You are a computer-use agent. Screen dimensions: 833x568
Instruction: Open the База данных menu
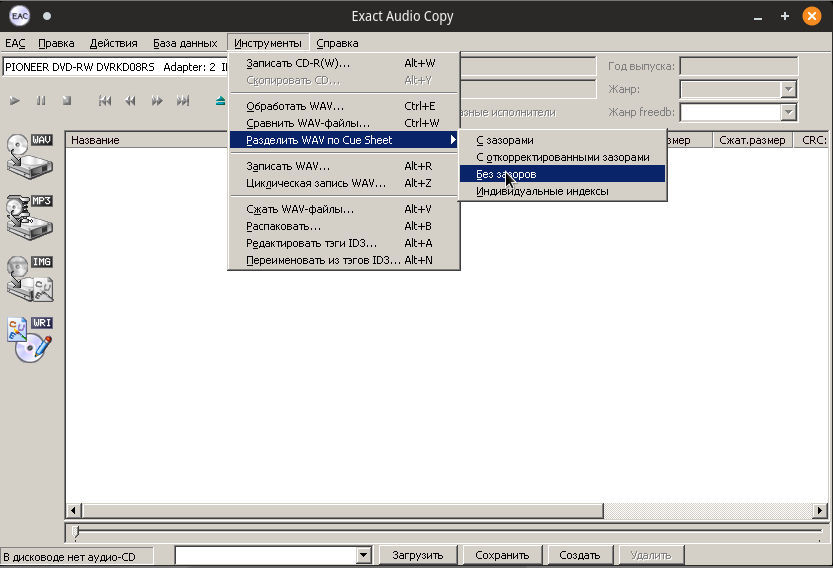click(x=185, y=43)
